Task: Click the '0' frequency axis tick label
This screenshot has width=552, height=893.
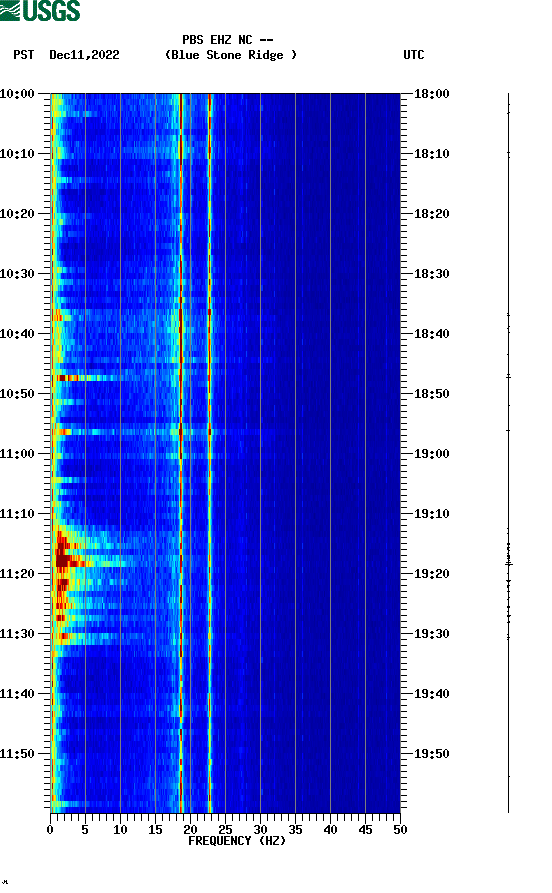Action: tap(50, 830)
